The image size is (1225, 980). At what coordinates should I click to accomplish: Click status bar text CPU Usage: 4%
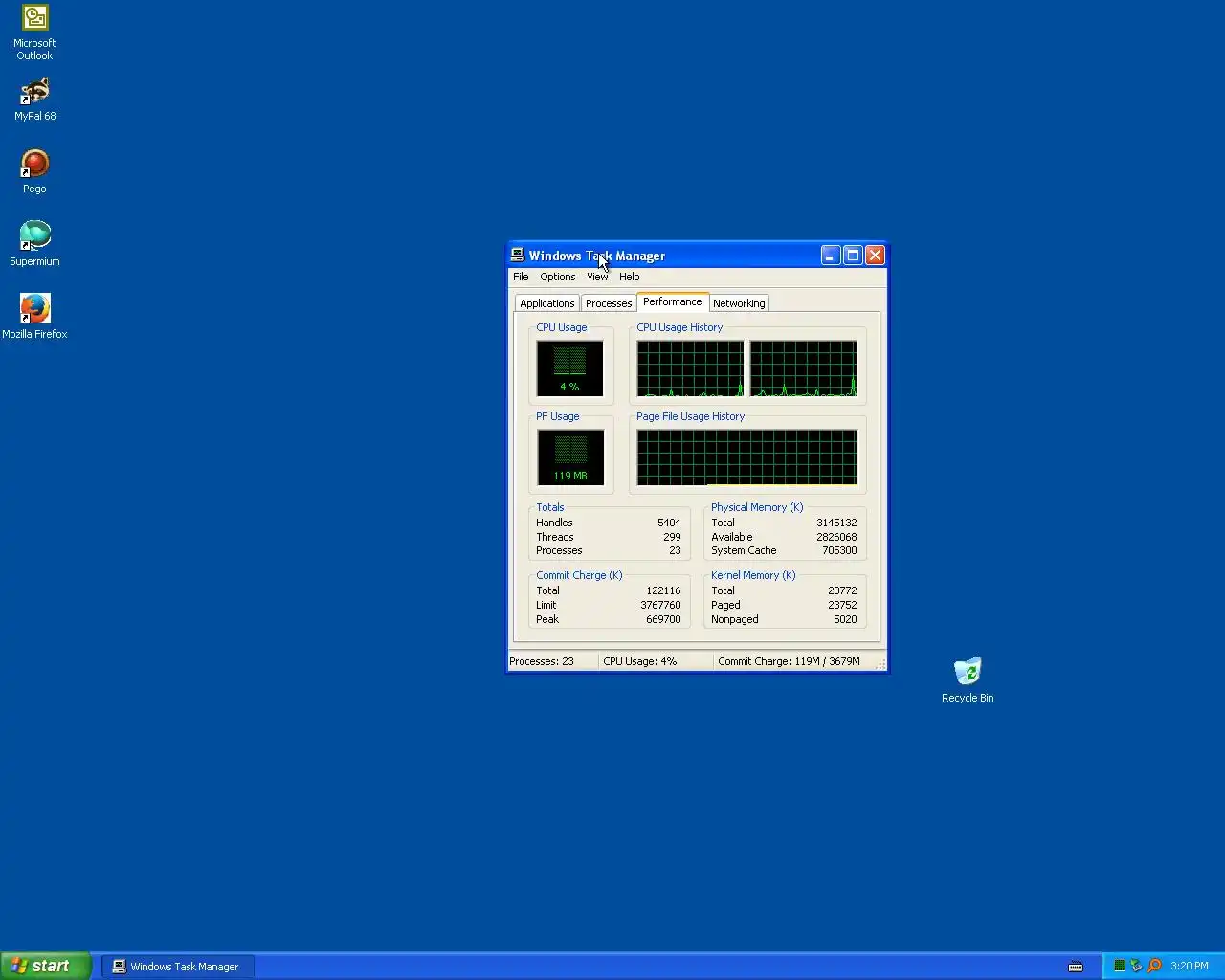click(x=639, y=661)
